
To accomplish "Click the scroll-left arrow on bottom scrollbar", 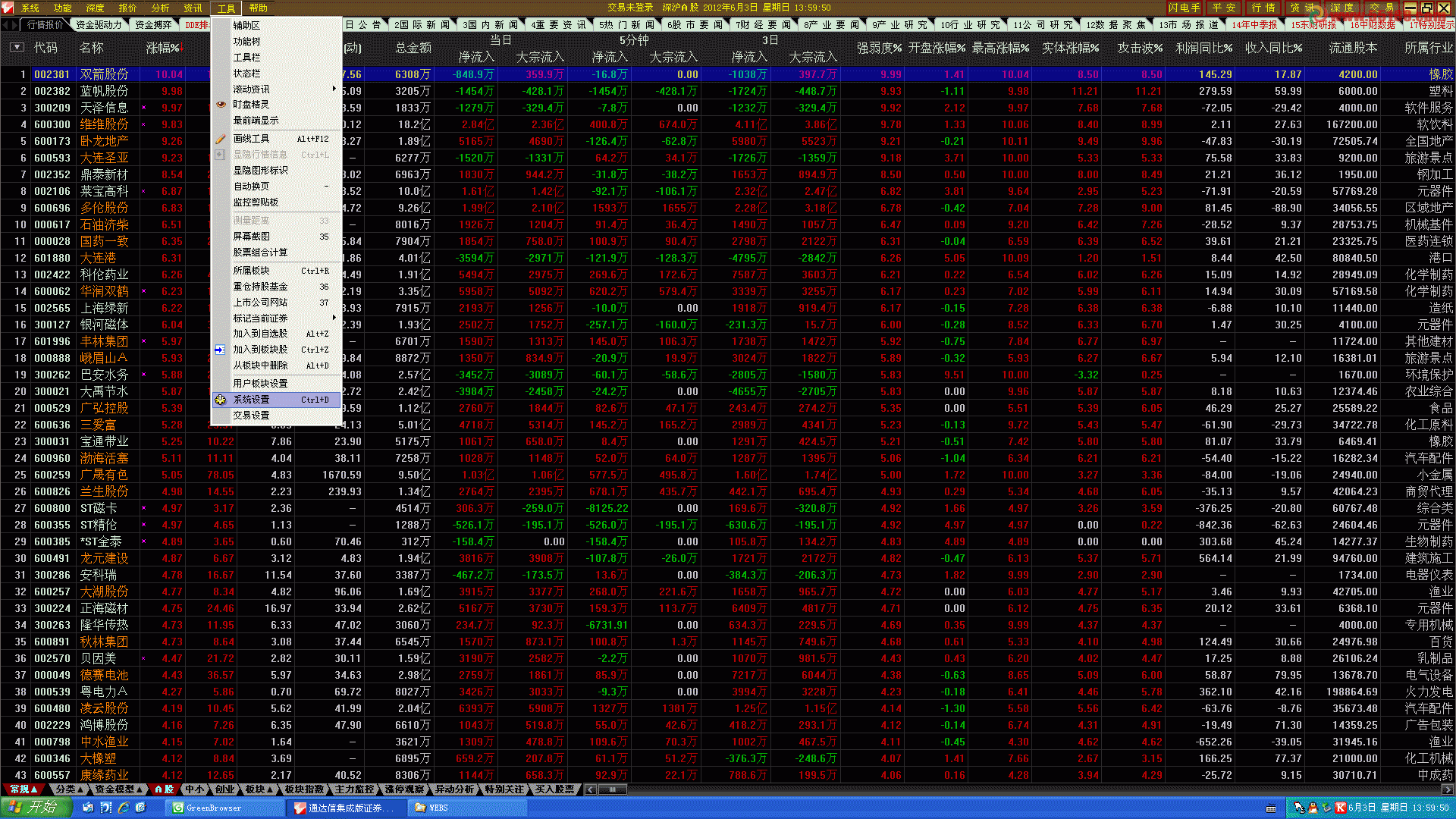I will [590, 789].
